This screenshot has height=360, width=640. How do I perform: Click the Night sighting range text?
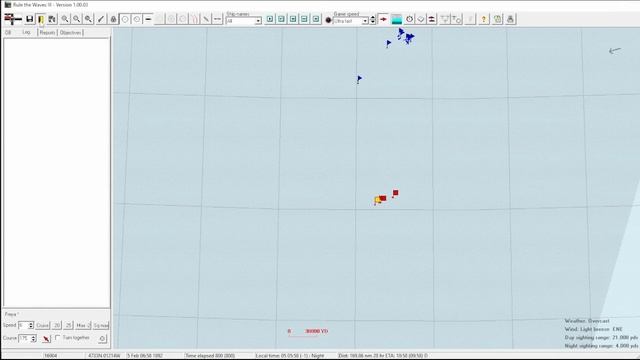[x=601, y=346]
